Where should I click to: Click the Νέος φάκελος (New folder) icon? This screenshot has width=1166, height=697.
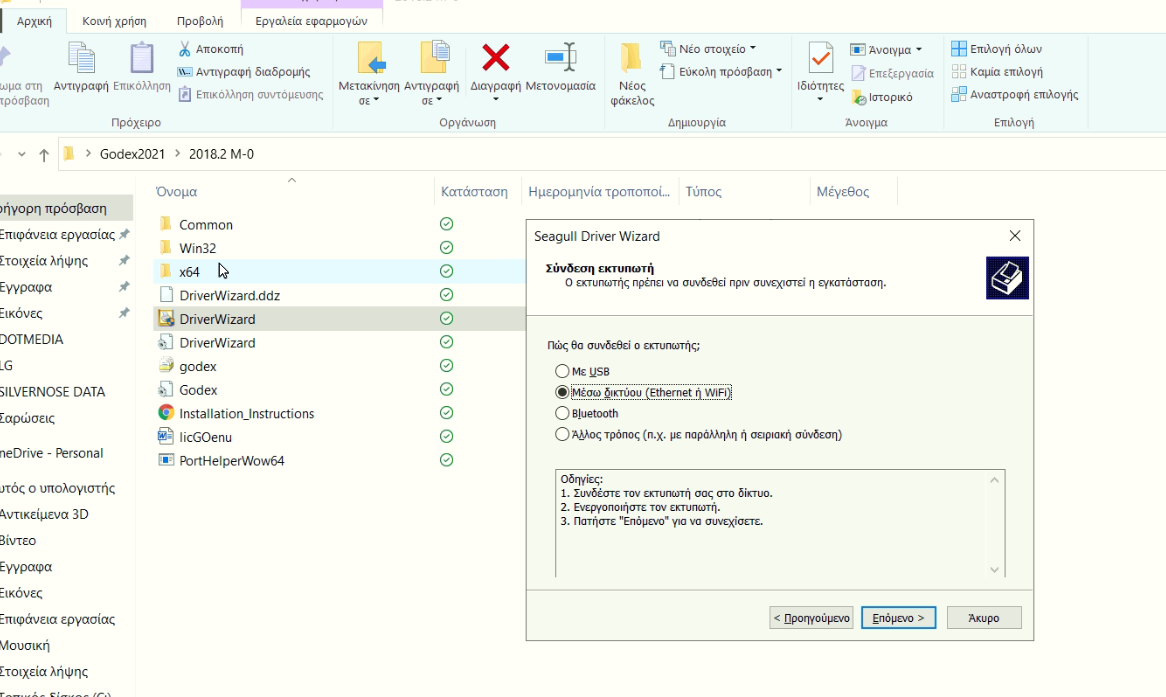point(631,58)
